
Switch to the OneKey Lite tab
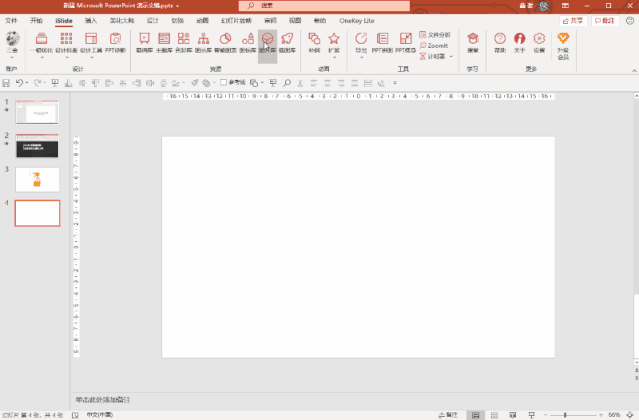[x=357, y=20]
